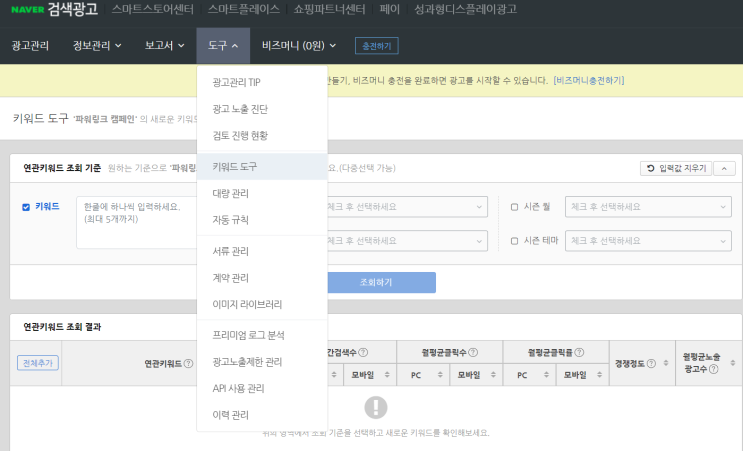Collapse the 도구 menu
This screenshot has width=743, height=451.
pyautogui.click(x=223, y=45)
